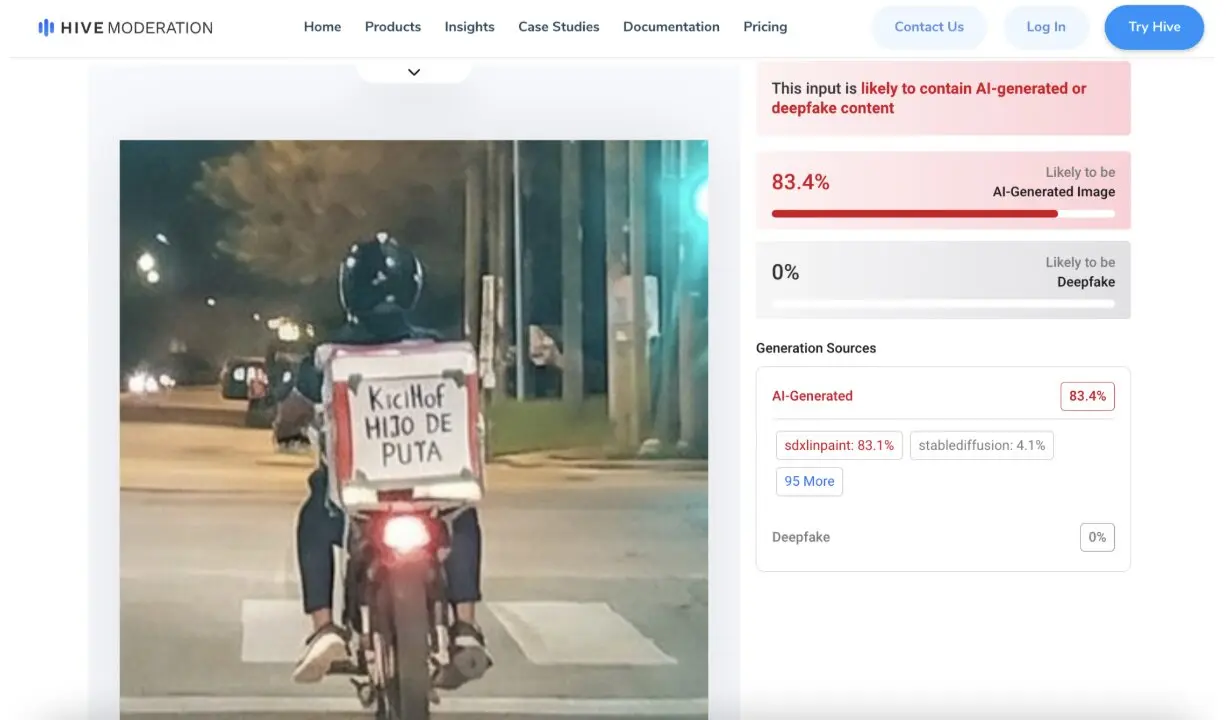
Task: Go to the Insights page
Action: 469,27
